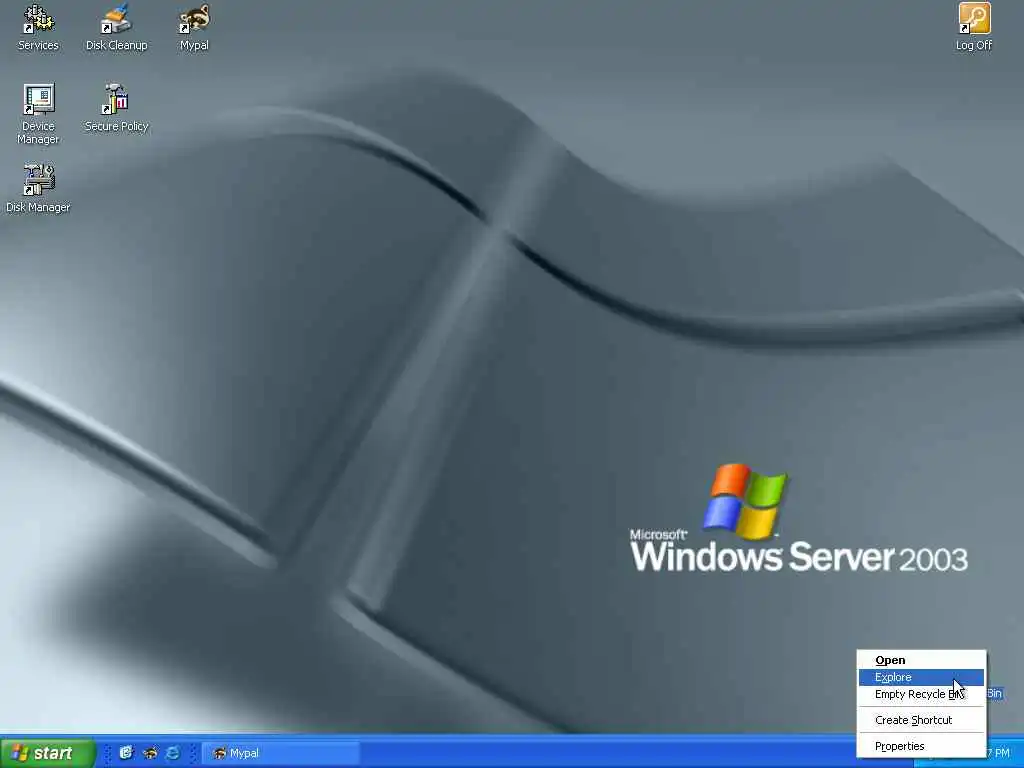Switch to the Mypal taskbar button

tap(280, 753)
